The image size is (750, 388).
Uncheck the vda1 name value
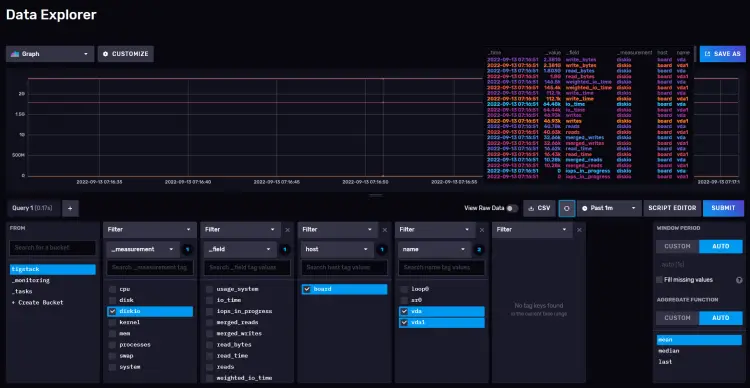click(x=404, y=322)
